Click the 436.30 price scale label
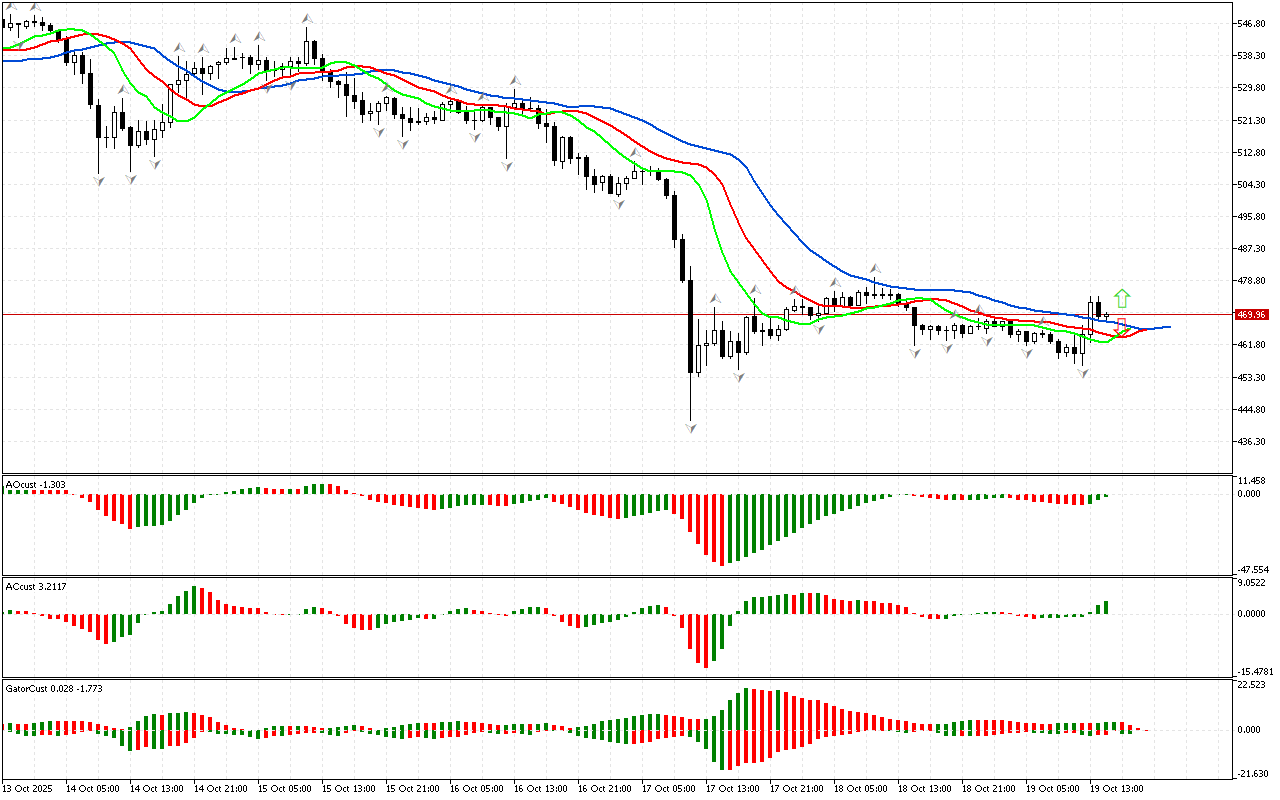This screenshot has height=800, width=1280. click(x=1252, y=442)
